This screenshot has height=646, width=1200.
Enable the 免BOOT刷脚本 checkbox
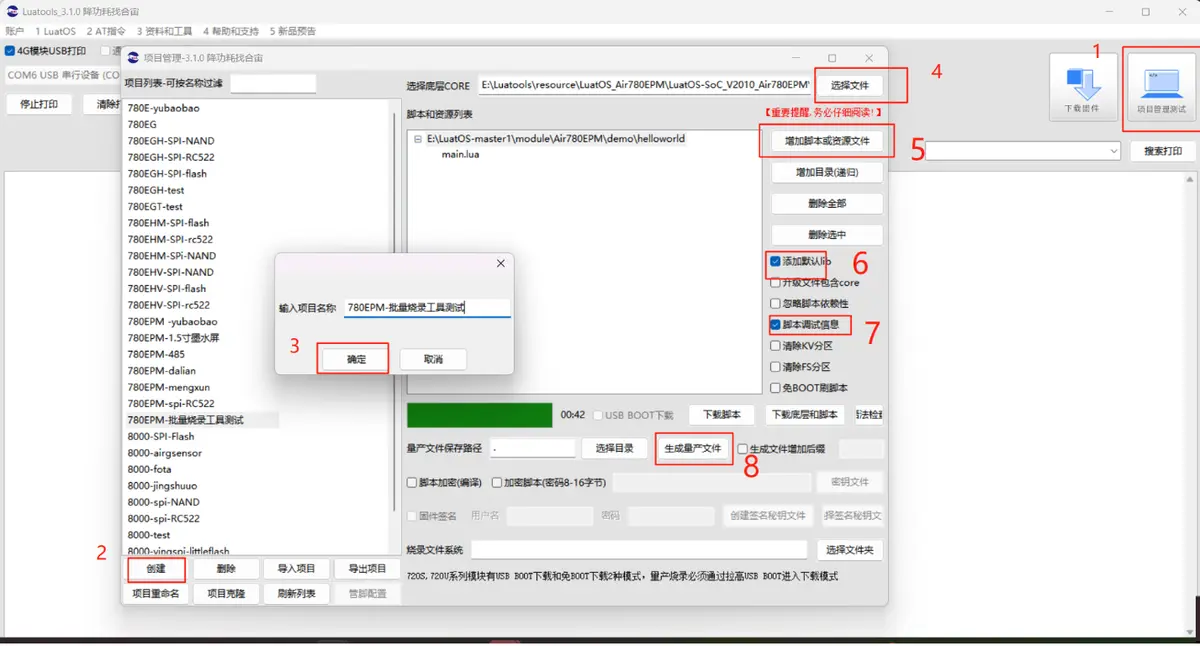tap(776, 388)
